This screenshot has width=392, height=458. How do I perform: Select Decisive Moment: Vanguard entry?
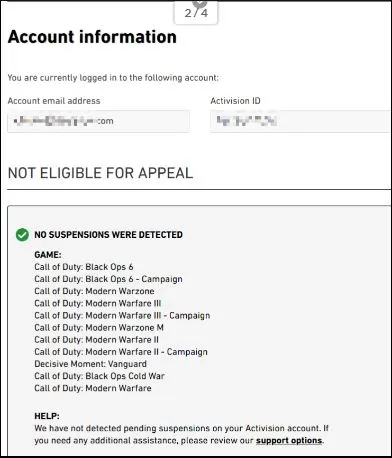coord(90,364)
